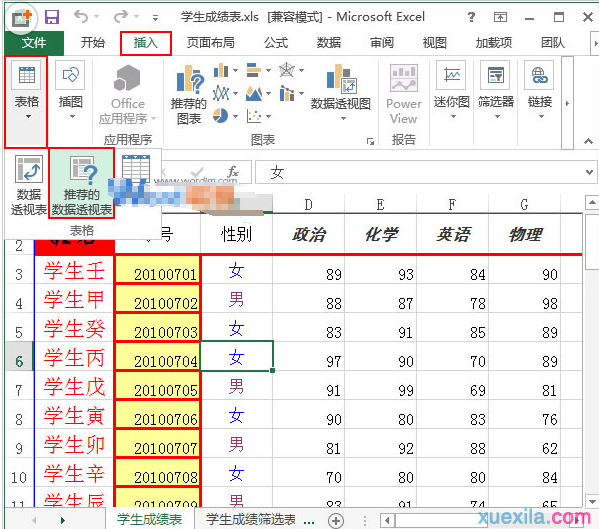This screenshot has width=599, height=529.
Task: Click the add new sheet plus button
Action: (336, 520)
